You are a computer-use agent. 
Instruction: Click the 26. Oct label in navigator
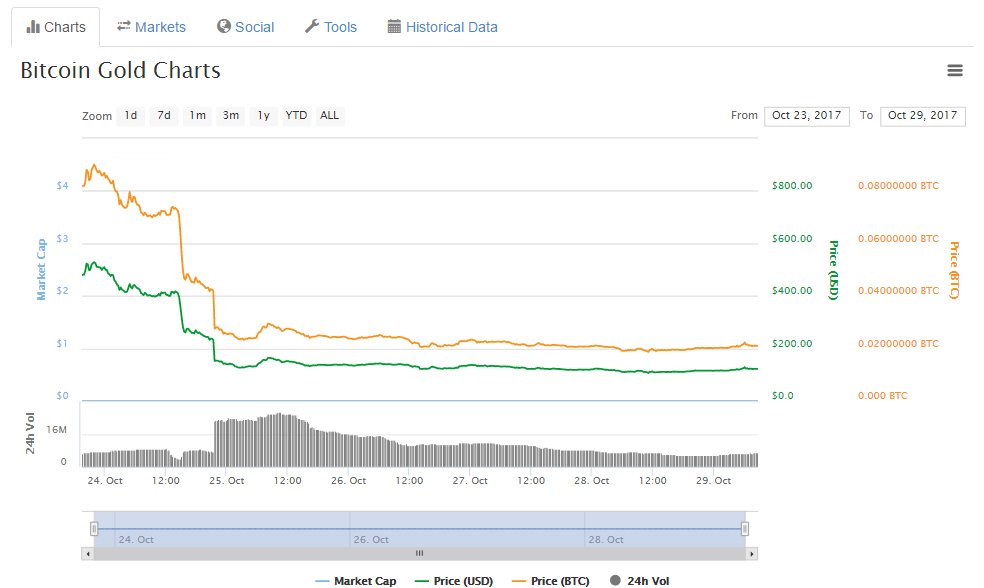pos(371,540)
